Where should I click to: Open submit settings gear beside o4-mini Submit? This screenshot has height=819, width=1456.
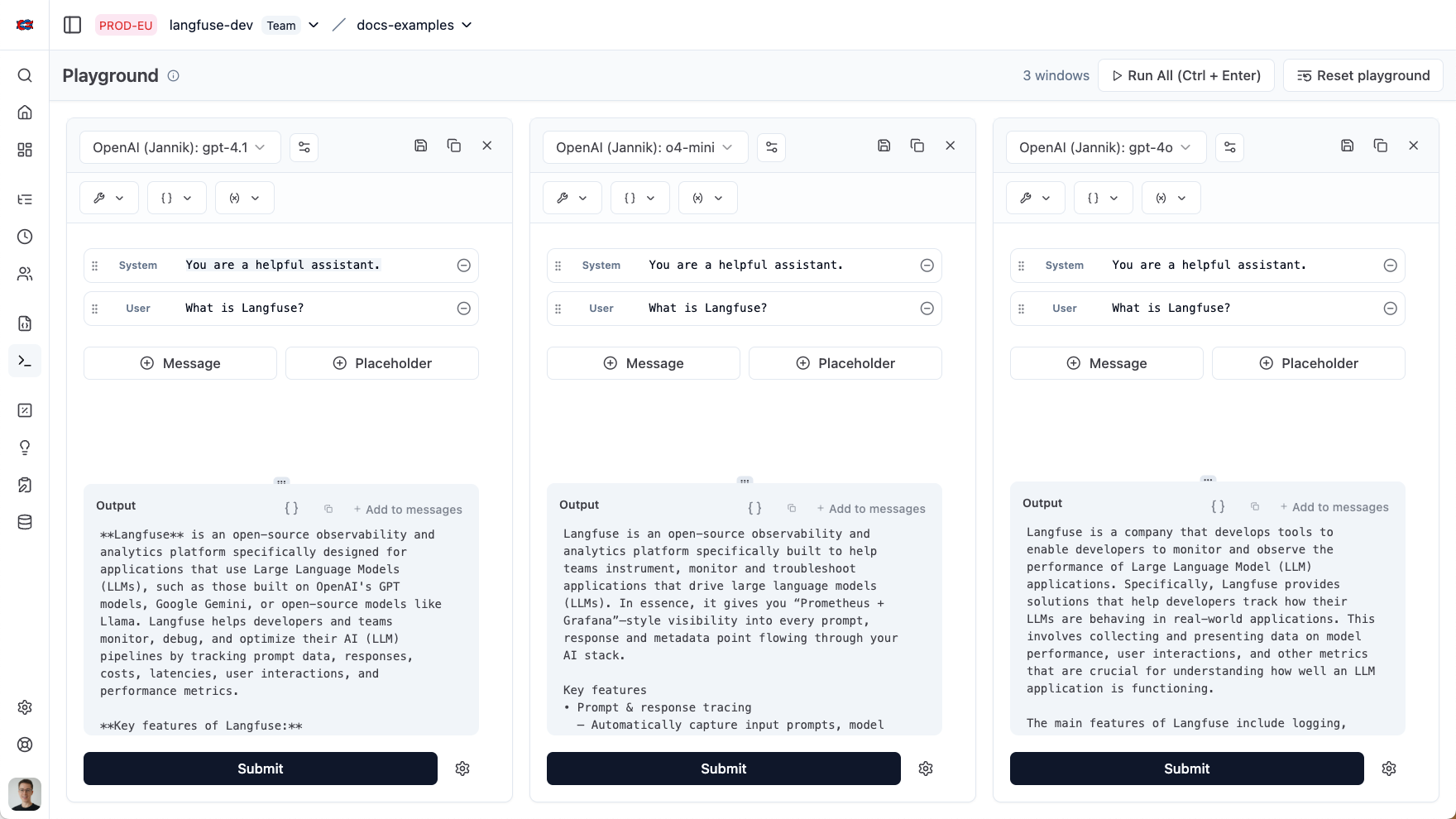click(x=926, y=769)
